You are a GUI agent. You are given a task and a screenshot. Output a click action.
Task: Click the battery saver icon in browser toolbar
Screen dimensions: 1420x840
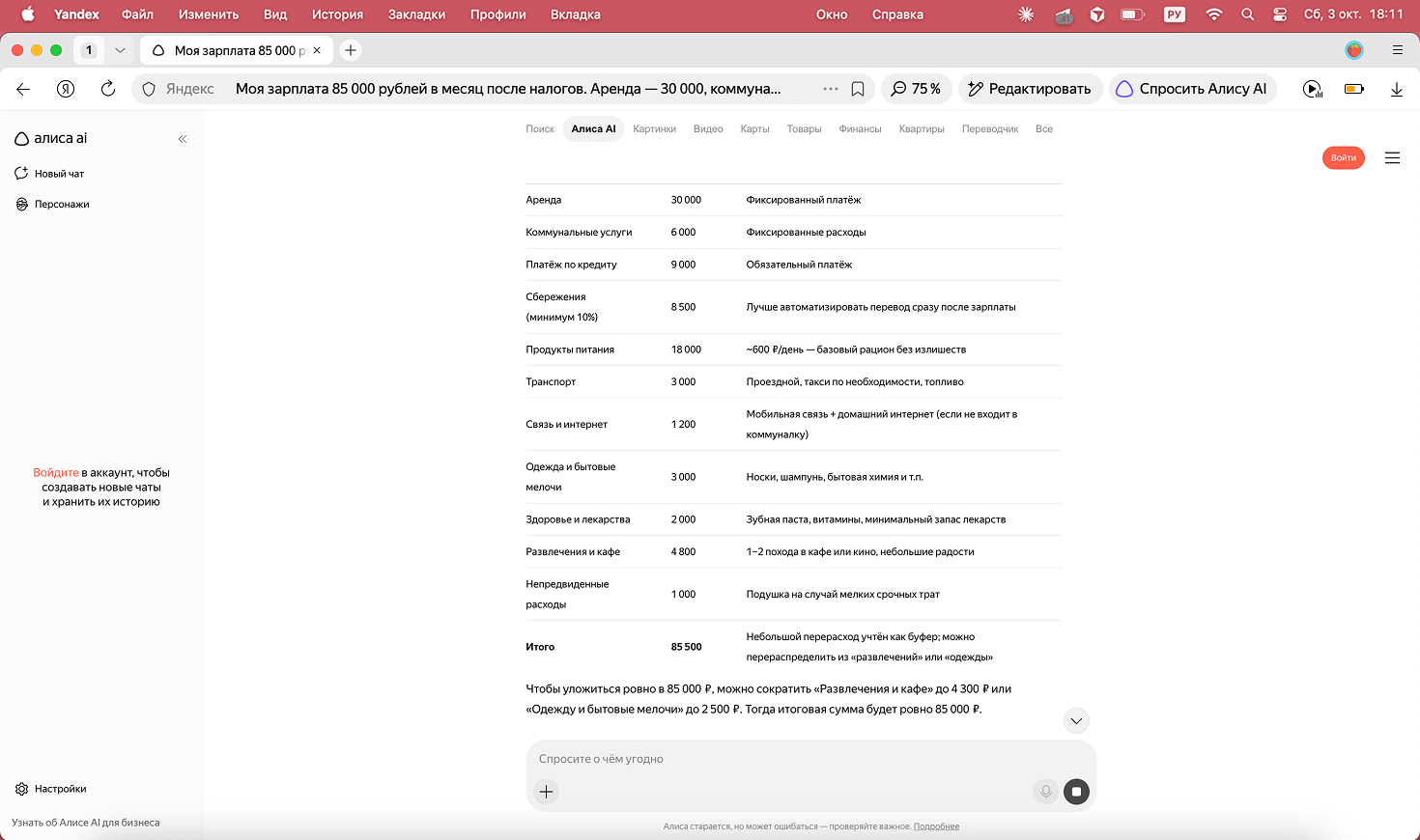tap(1354, 89)
